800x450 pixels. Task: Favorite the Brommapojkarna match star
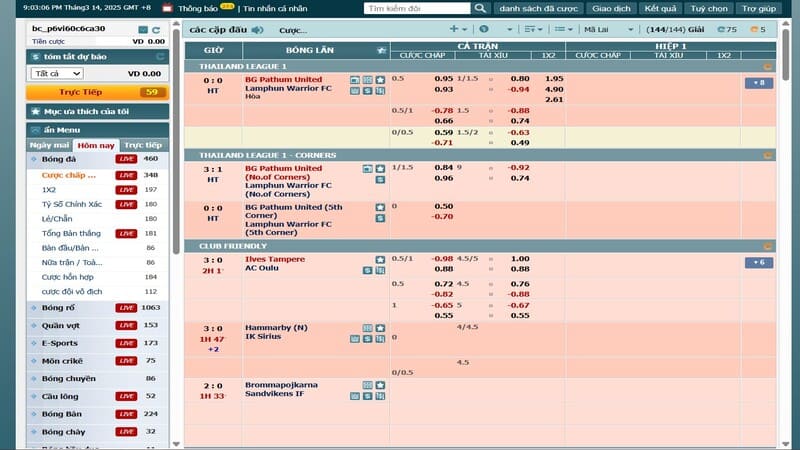pyautogui.click(x=380, y=385)
